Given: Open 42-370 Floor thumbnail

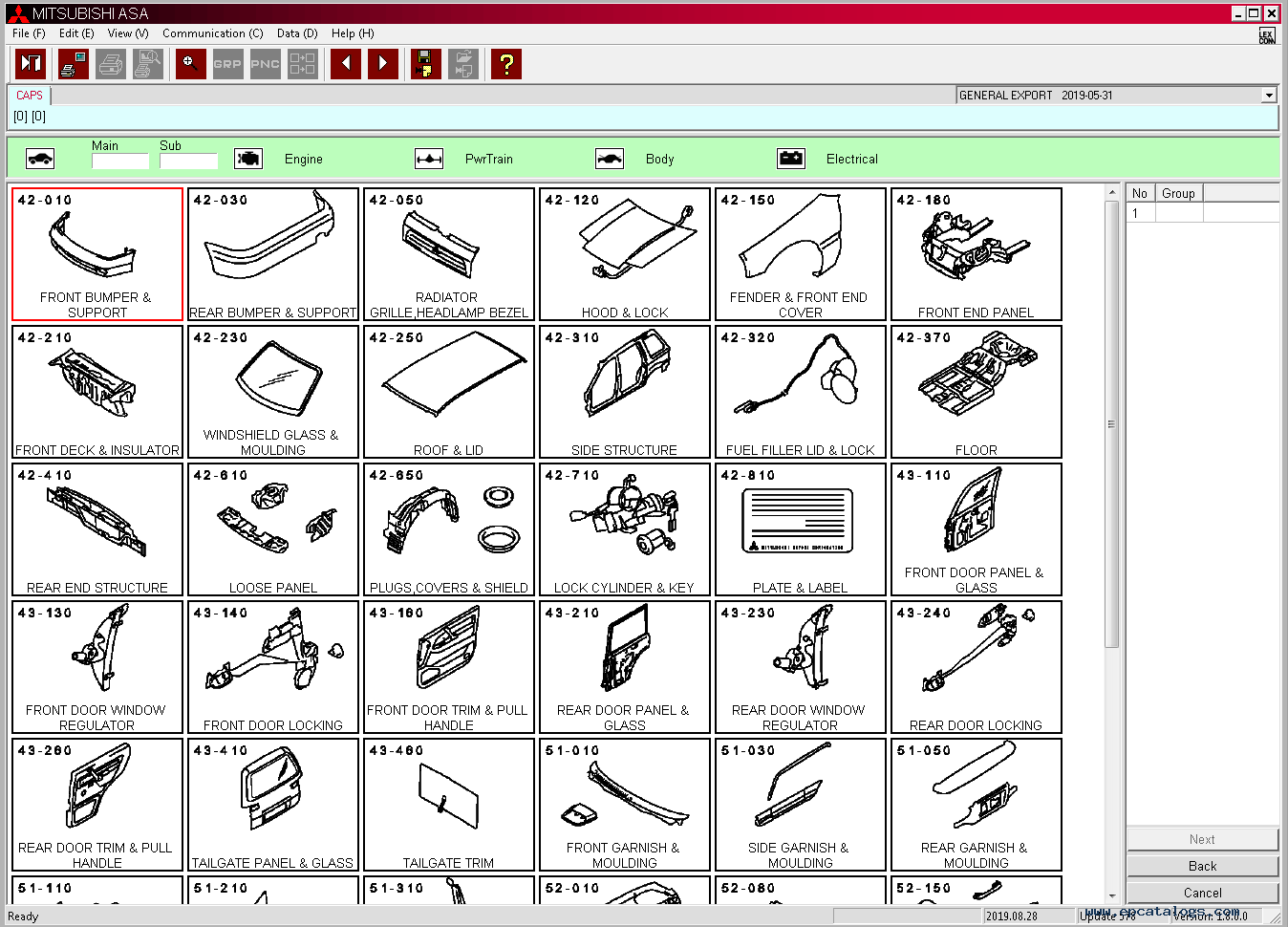Looking at the screenshot, I should coord(977,392).
